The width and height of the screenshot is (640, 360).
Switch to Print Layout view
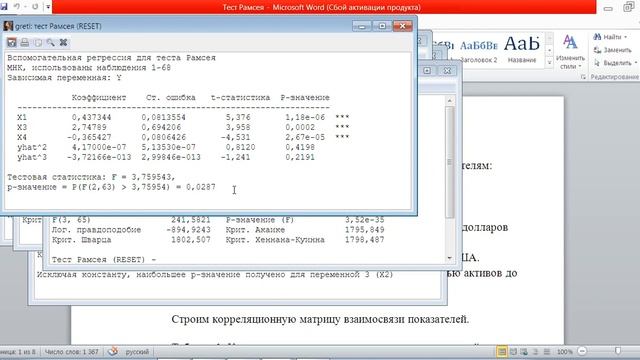[x=502, y=351]
